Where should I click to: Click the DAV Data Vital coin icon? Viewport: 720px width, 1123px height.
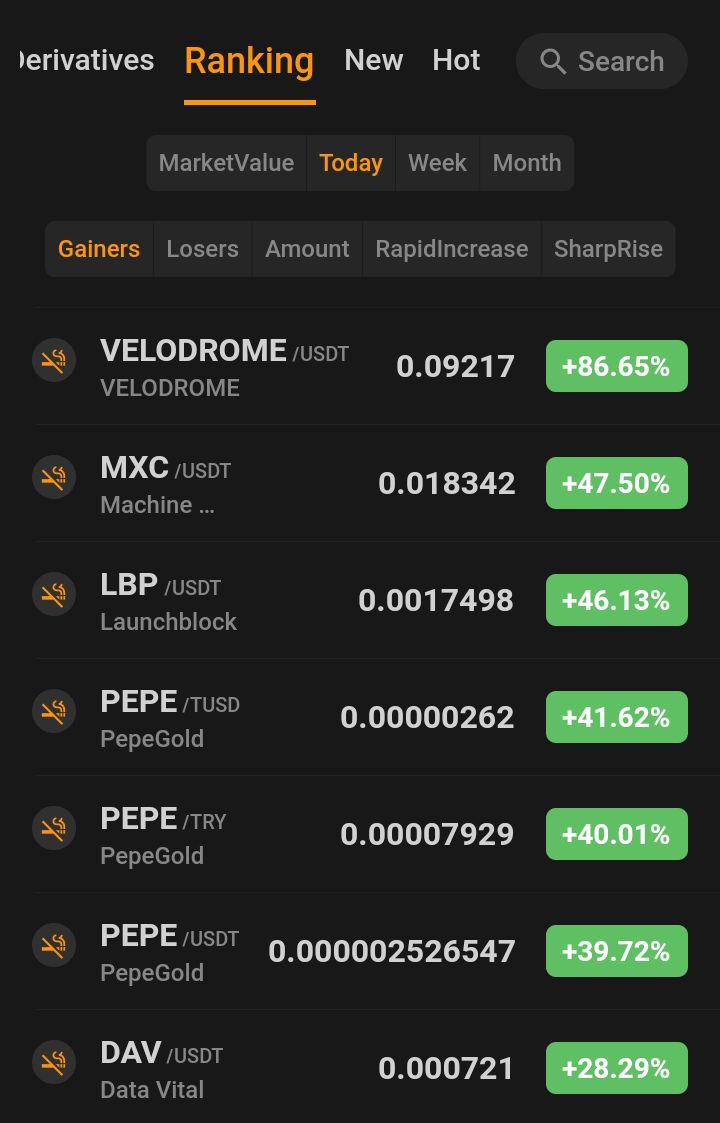(x=54, y=1062)
